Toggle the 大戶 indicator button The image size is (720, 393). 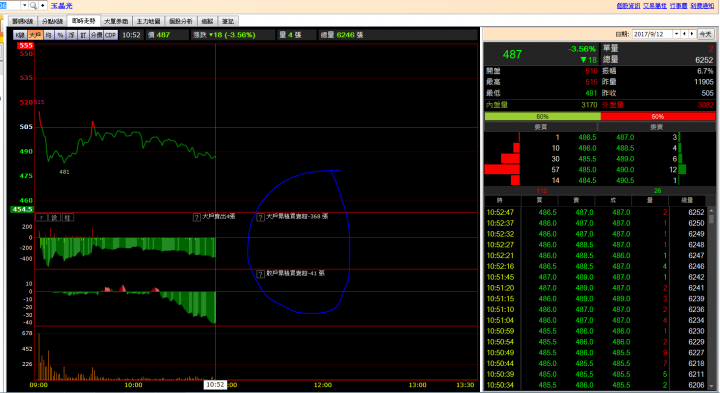pos(35,35)
